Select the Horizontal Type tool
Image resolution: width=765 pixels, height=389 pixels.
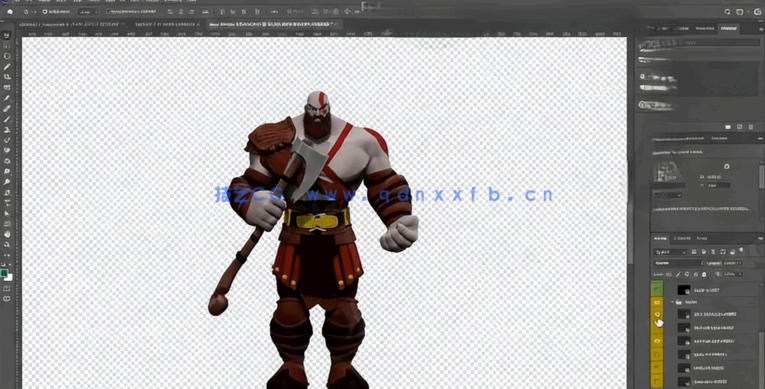7,203
